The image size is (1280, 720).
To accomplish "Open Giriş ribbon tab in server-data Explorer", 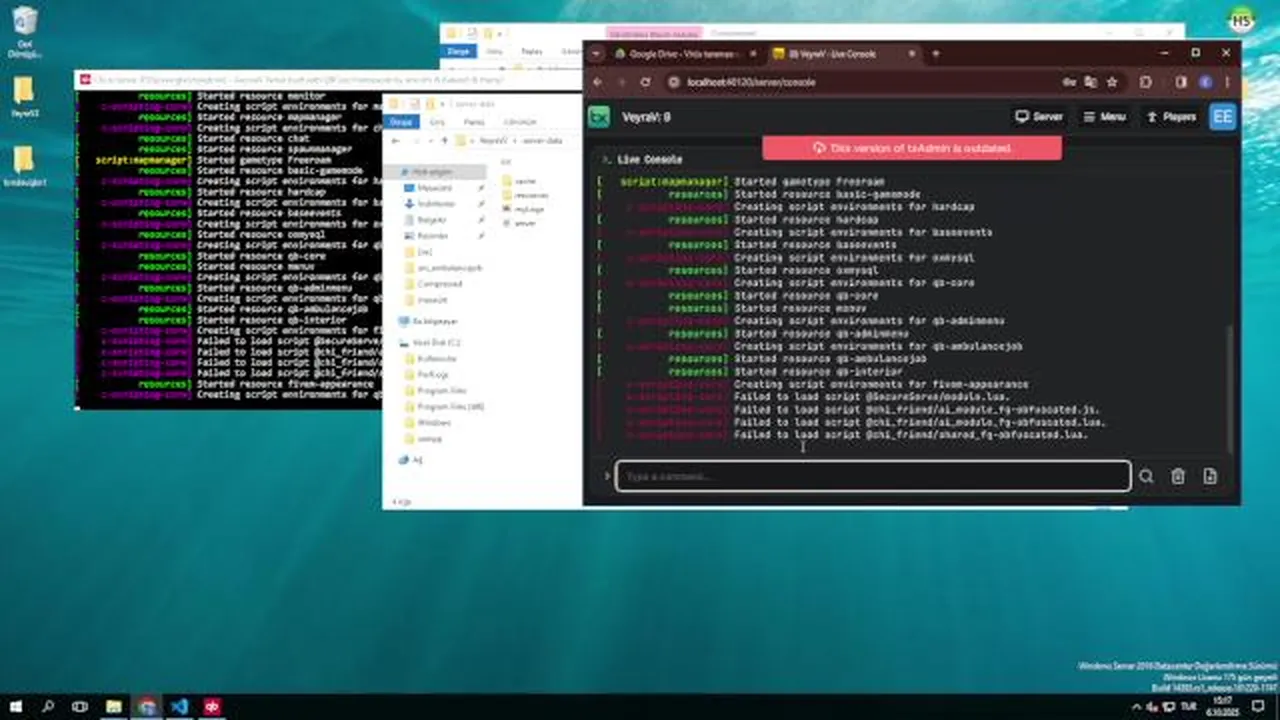I will click(x=437, y=122).
